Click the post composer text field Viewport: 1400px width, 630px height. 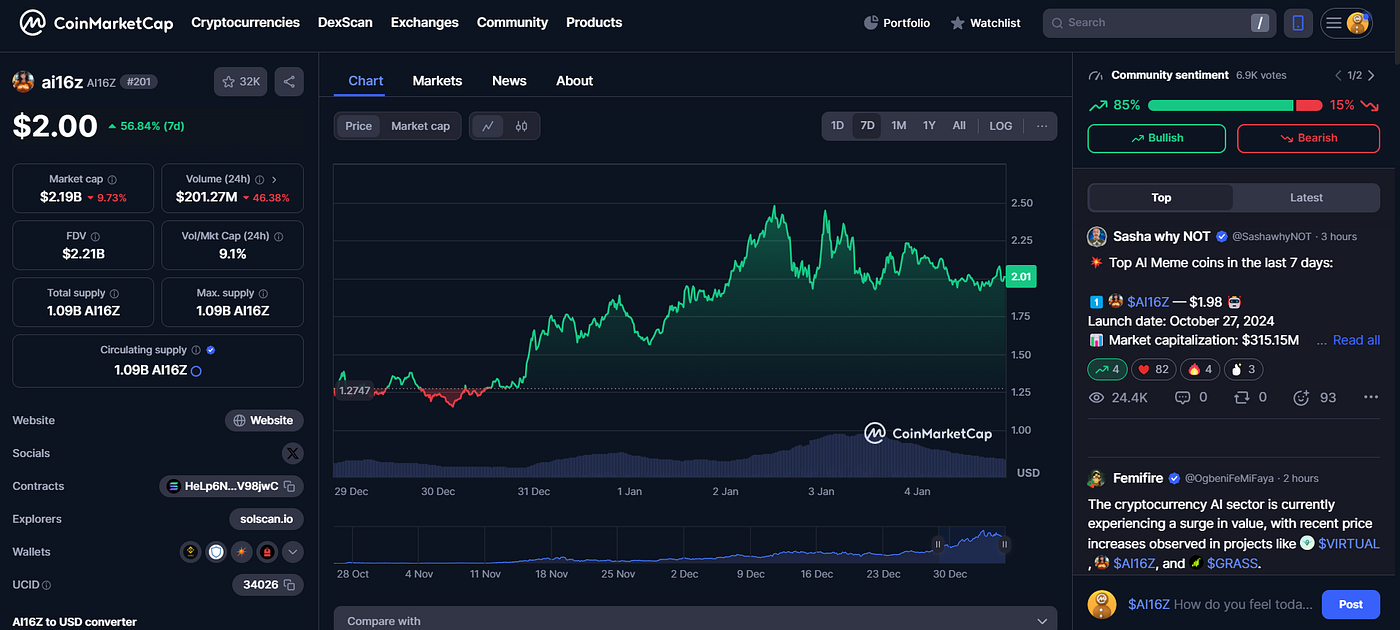pos(1220,604)
